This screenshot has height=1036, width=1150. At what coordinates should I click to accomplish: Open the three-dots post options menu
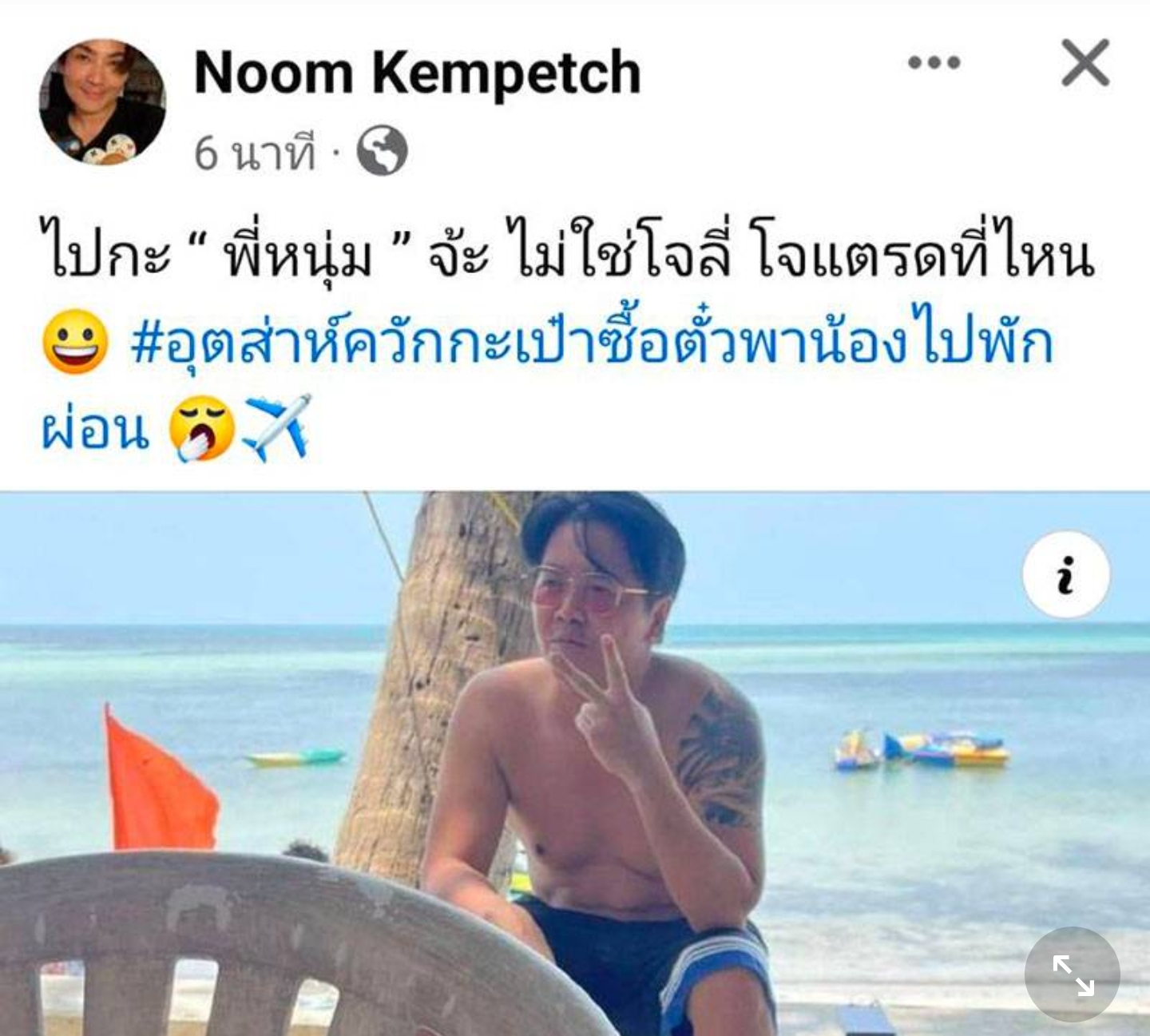[934, 62]
